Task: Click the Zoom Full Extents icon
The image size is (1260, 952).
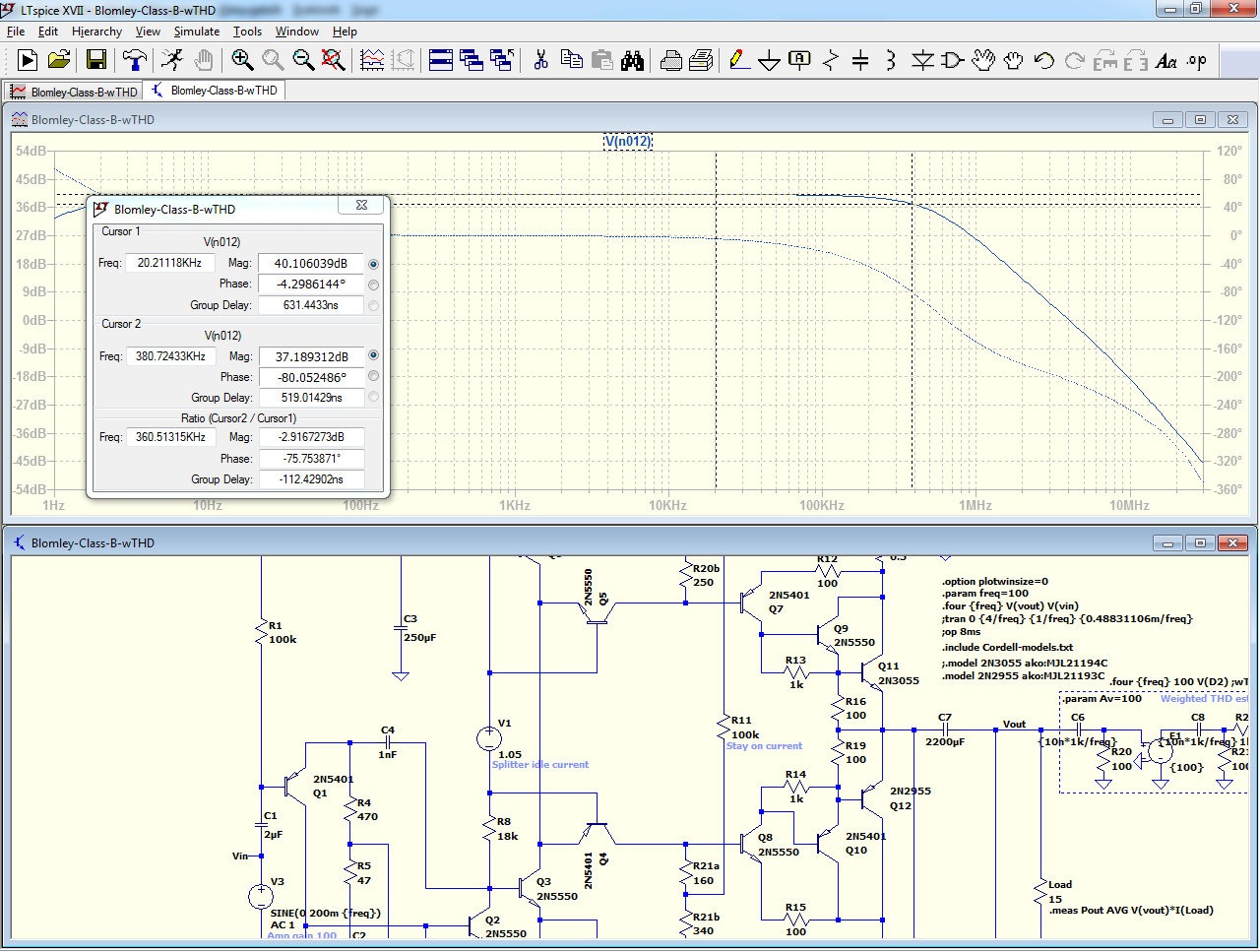Action: [x=334, y=60]
